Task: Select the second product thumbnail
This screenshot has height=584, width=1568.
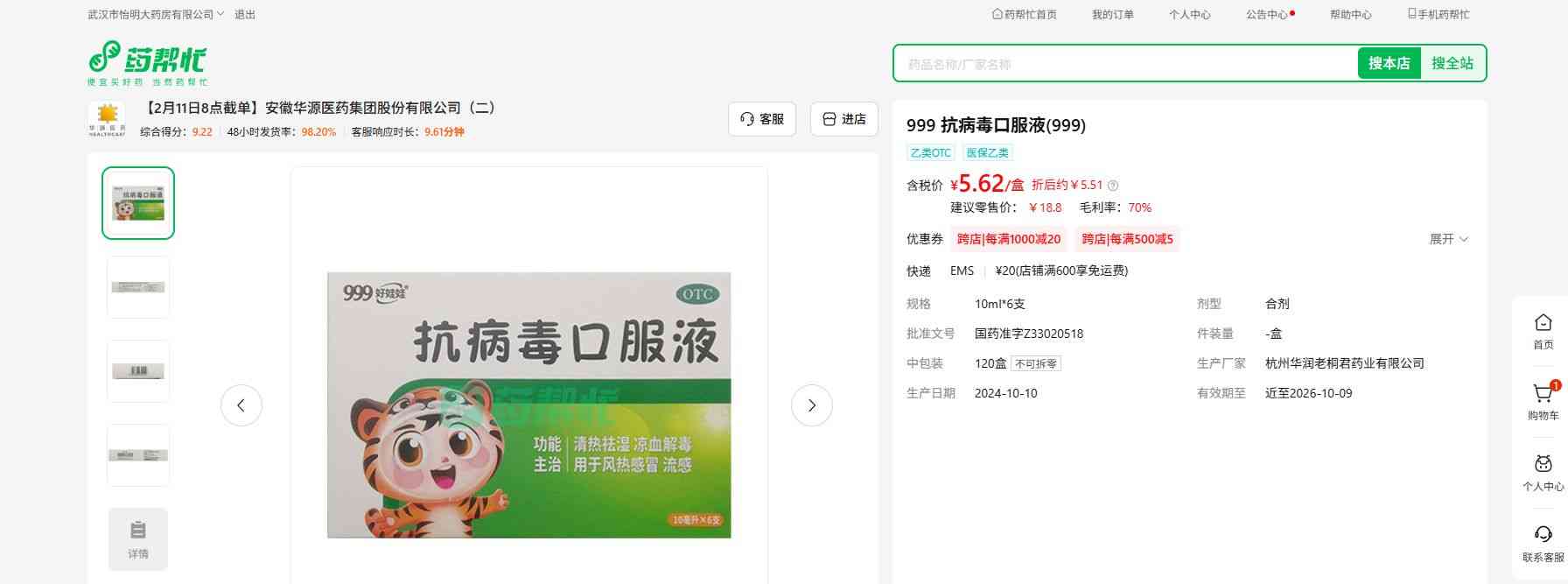Action: tap(138, 287)
